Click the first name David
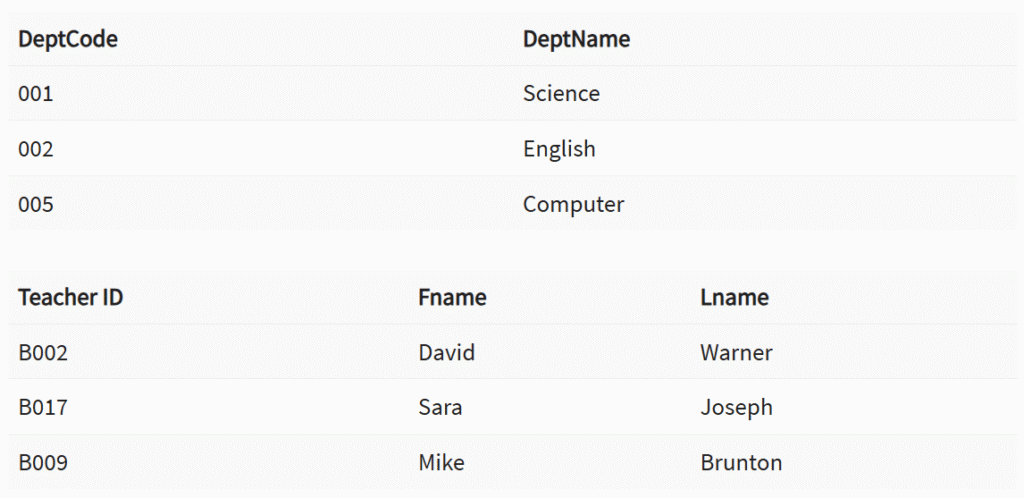1024x498 pixels. [446, 352]
